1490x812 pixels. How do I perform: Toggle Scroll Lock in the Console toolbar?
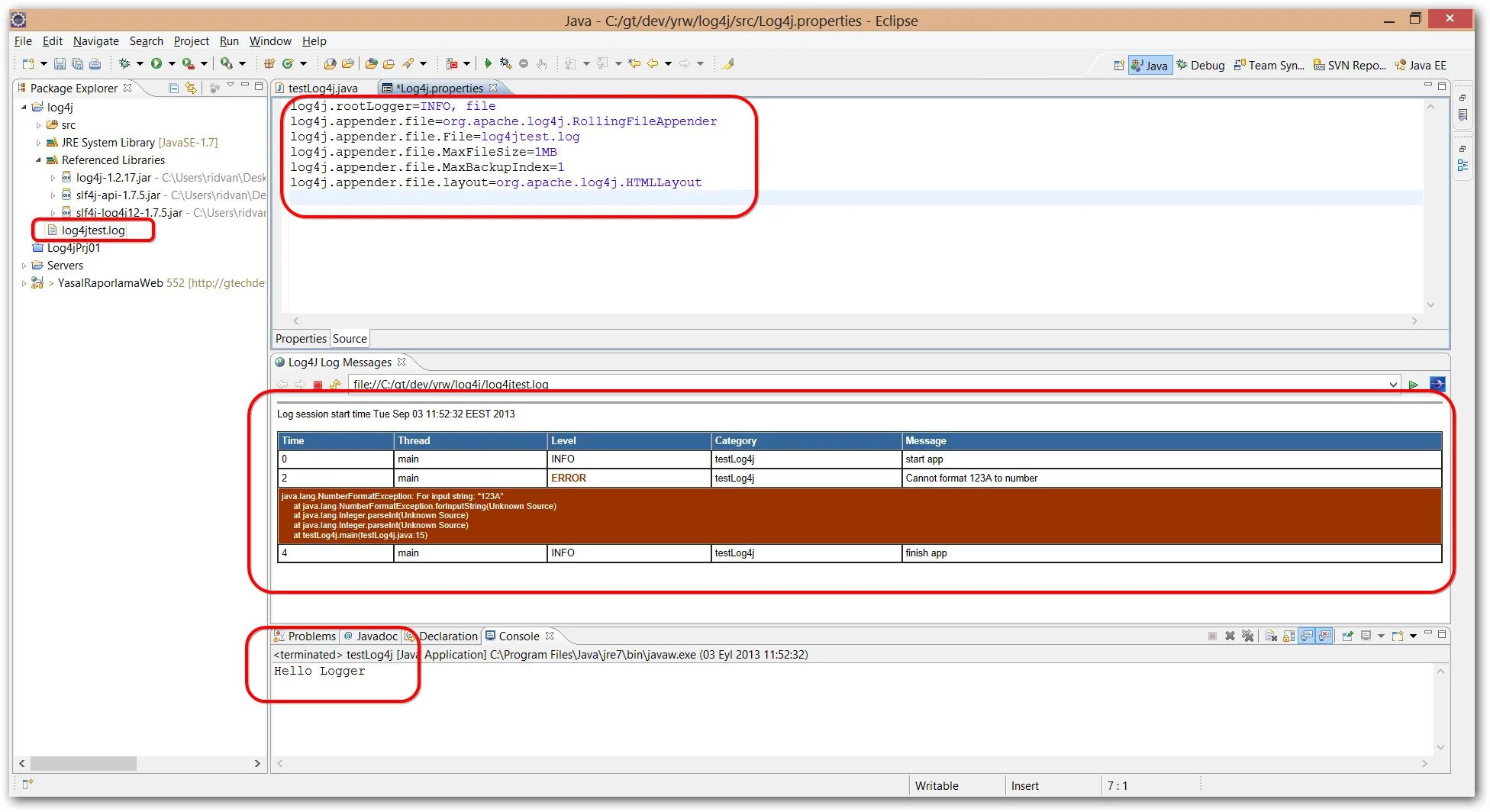[1288, 636]
